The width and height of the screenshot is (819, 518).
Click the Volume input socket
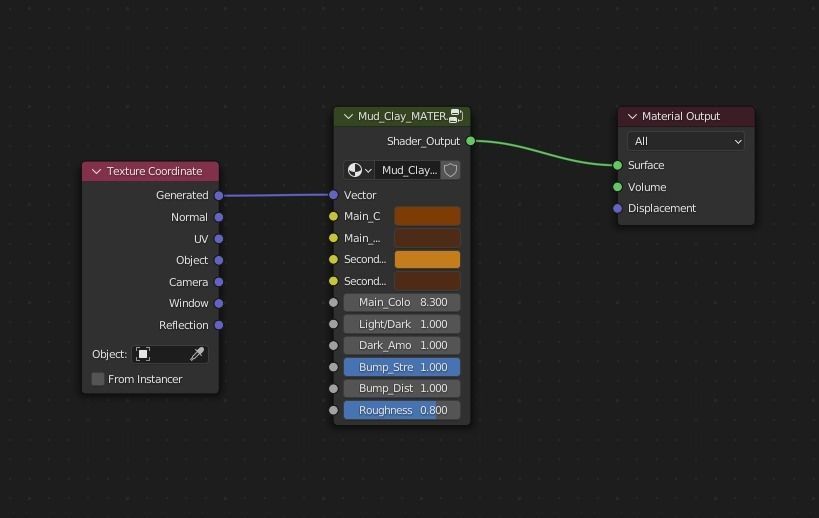click(617, 187)
